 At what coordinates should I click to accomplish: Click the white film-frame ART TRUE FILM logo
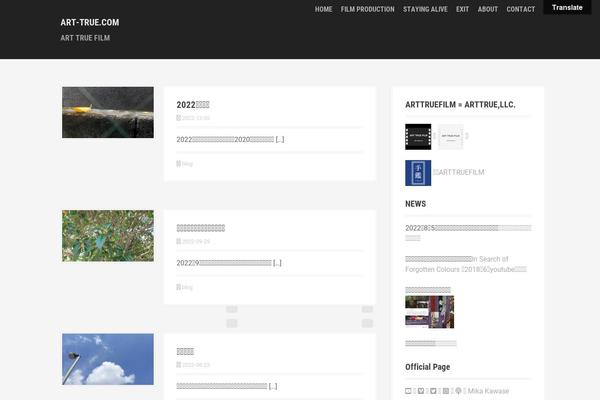(450, 136)
